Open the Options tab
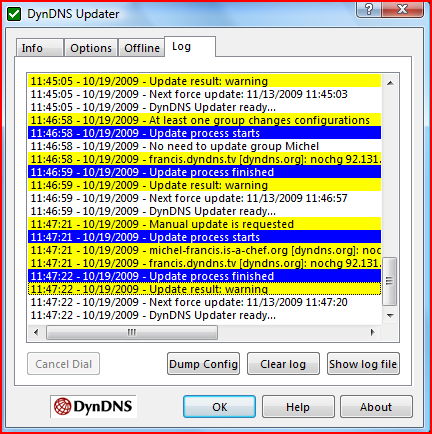This screenshot has height=434, width=432. pos(91,48)
